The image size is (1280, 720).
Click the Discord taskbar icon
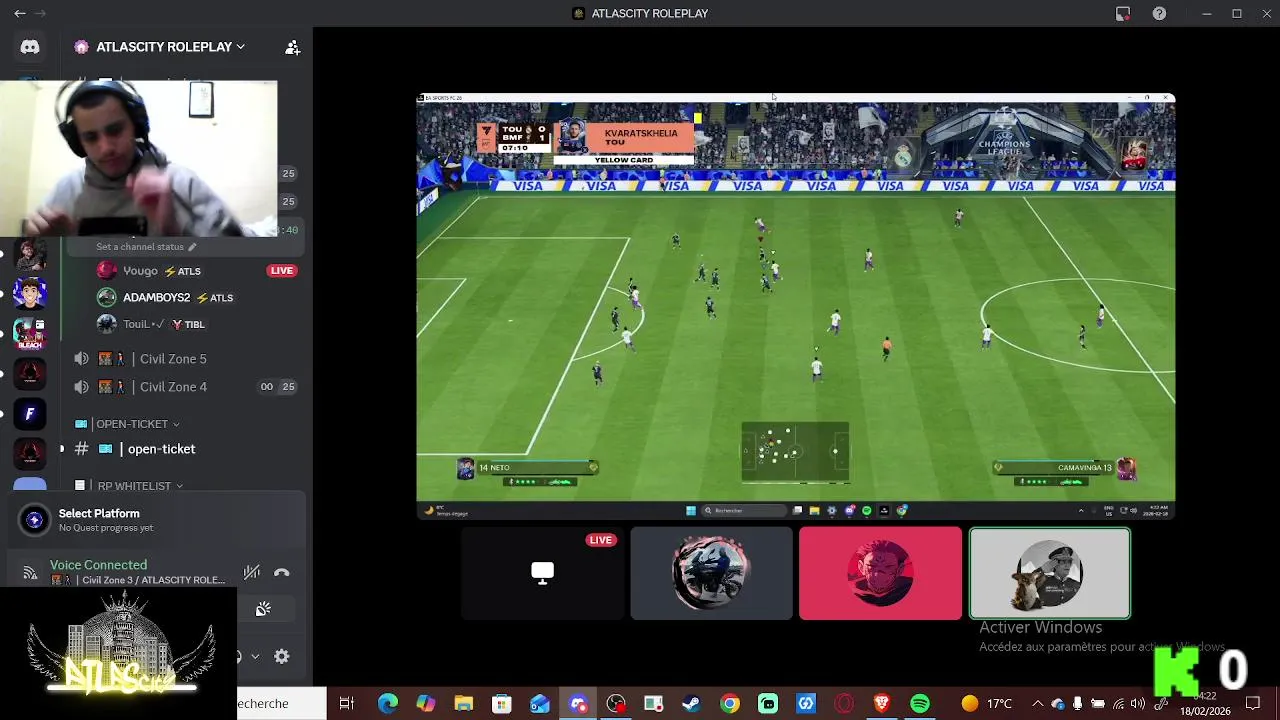578,704
